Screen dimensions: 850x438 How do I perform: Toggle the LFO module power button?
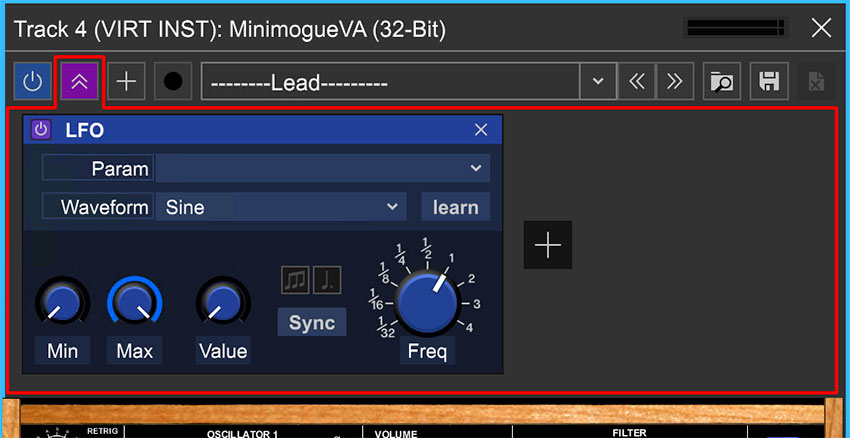tap(41, 130)
